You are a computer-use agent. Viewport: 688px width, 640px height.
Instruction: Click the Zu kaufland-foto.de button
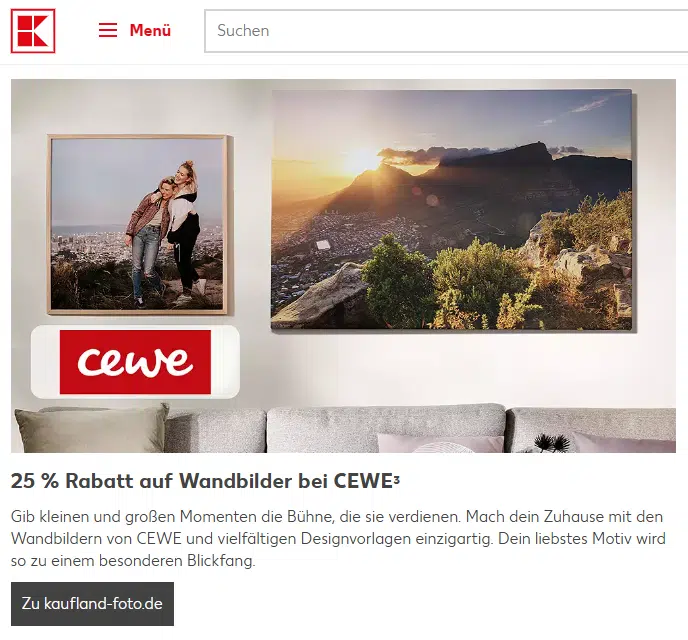click(x=92, y=604)
